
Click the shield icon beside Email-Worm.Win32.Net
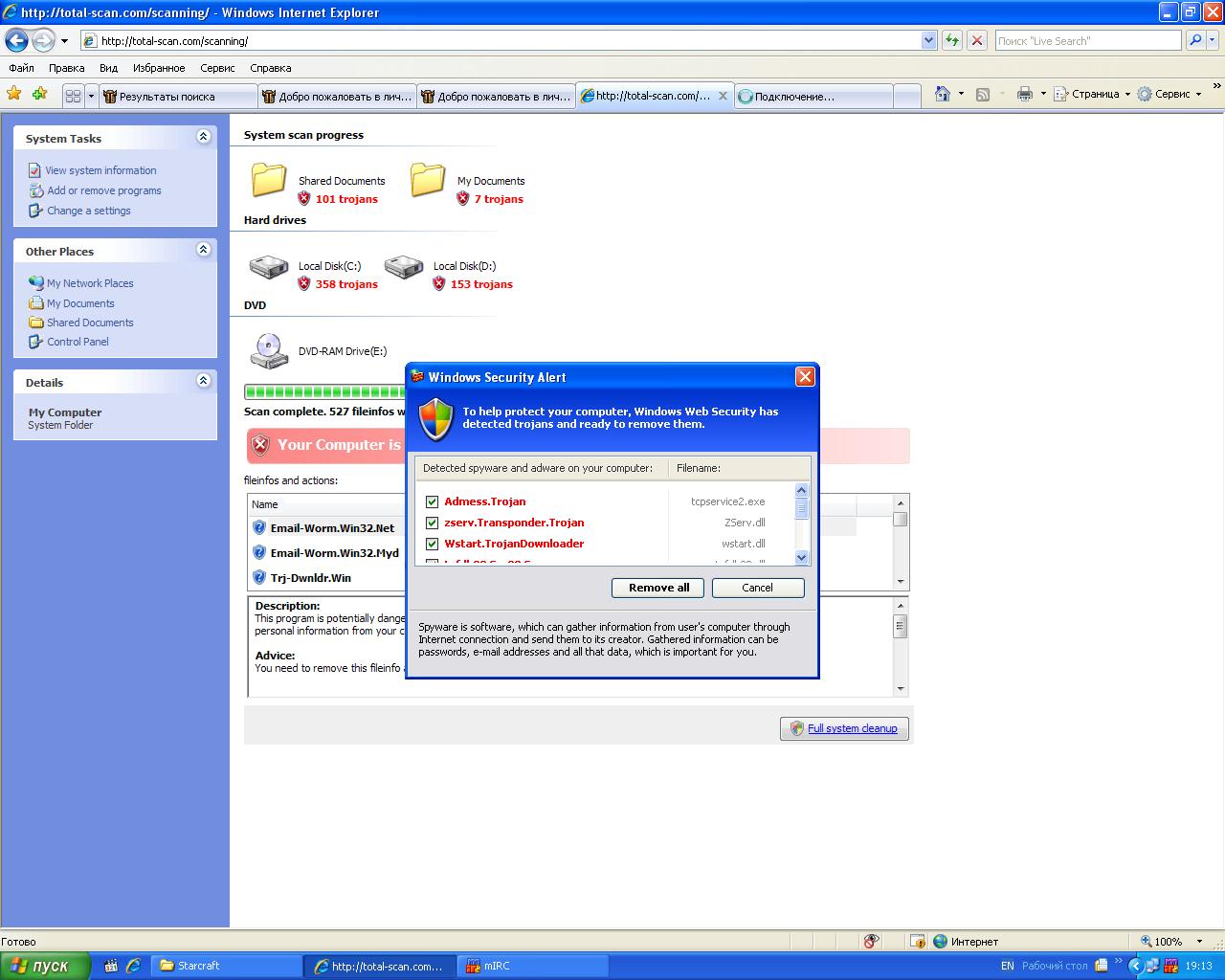pos(258,527)
